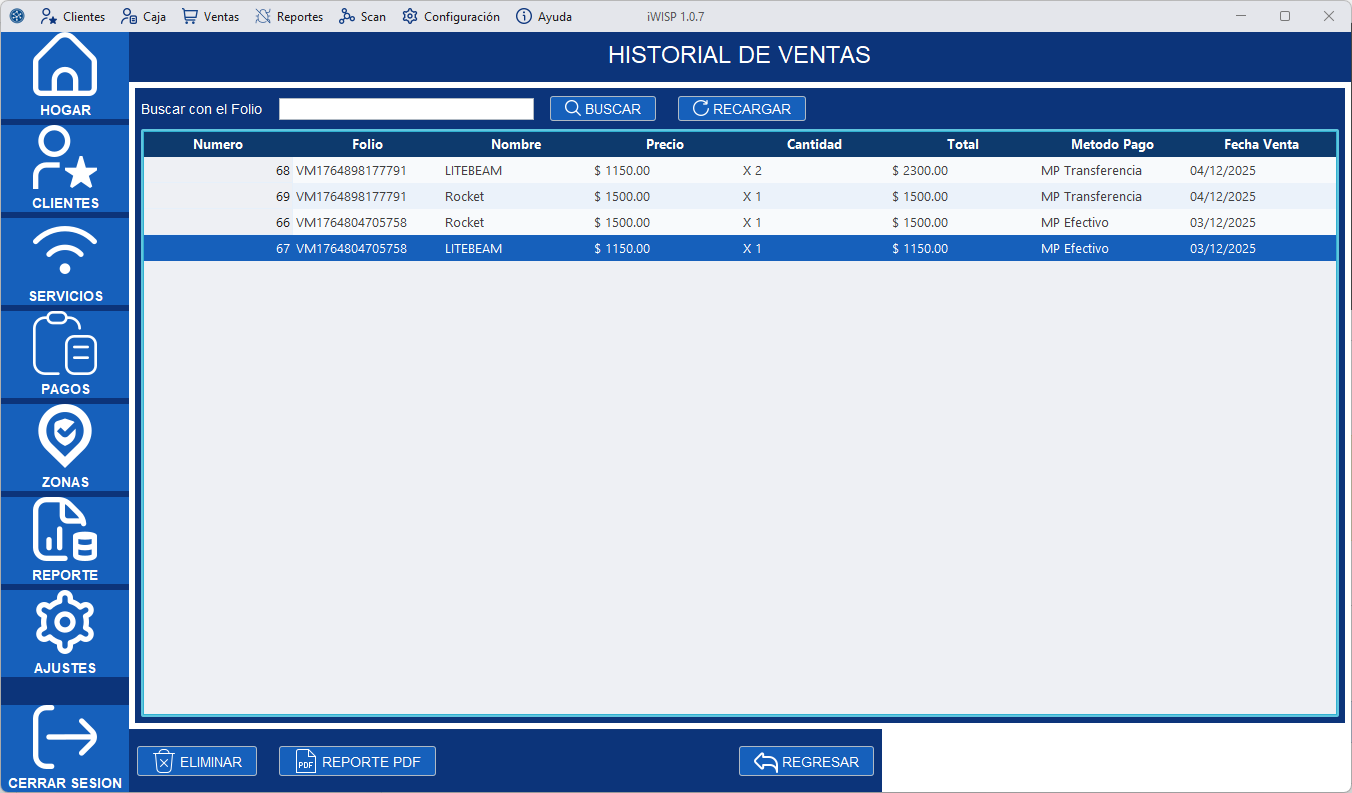Click ELIMINAR to delete selected sale
The image size is (1352, 793).
[196, 761]
